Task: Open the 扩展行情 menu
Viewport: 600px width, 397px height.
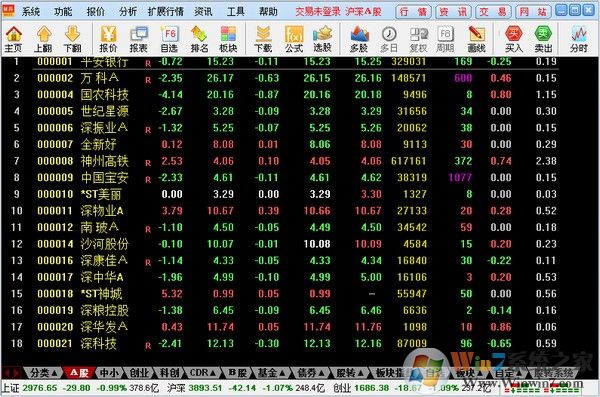Action: 166,11
